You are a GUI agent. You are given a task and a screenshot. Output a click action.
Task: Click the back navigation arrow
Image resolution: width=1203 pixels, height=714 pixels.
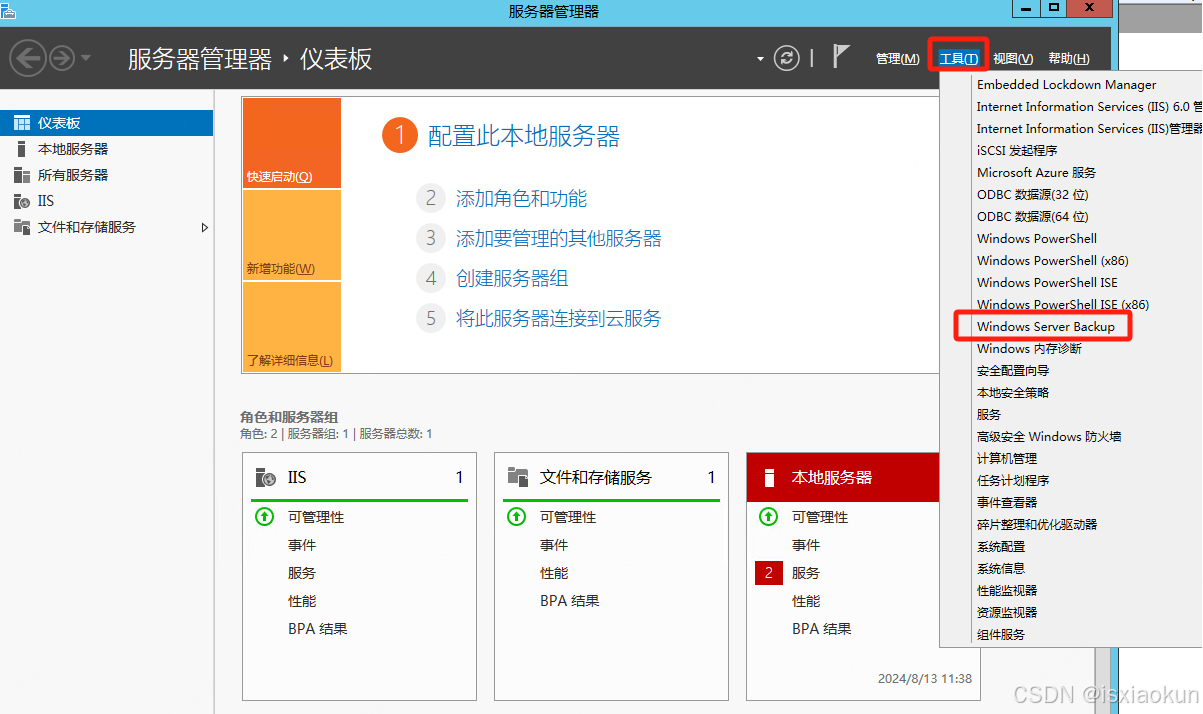coord(28,57)
